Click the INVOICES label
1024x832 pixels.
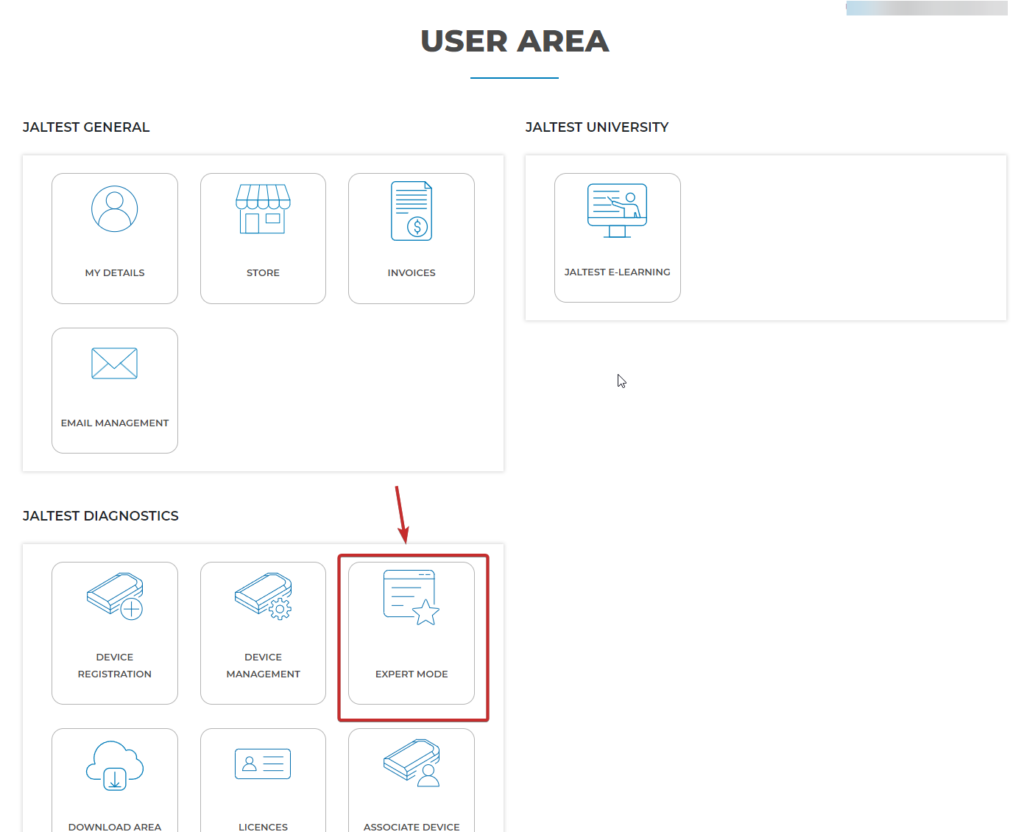(411, 273)
